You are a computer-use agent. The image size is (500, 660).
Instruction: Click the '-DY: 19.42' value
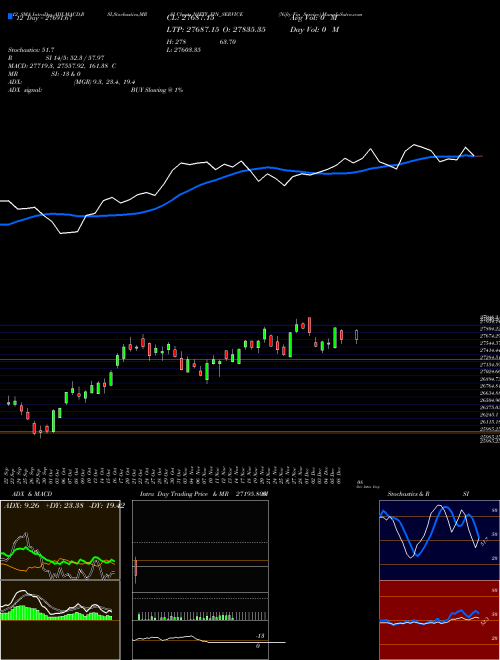pos(106,506)
